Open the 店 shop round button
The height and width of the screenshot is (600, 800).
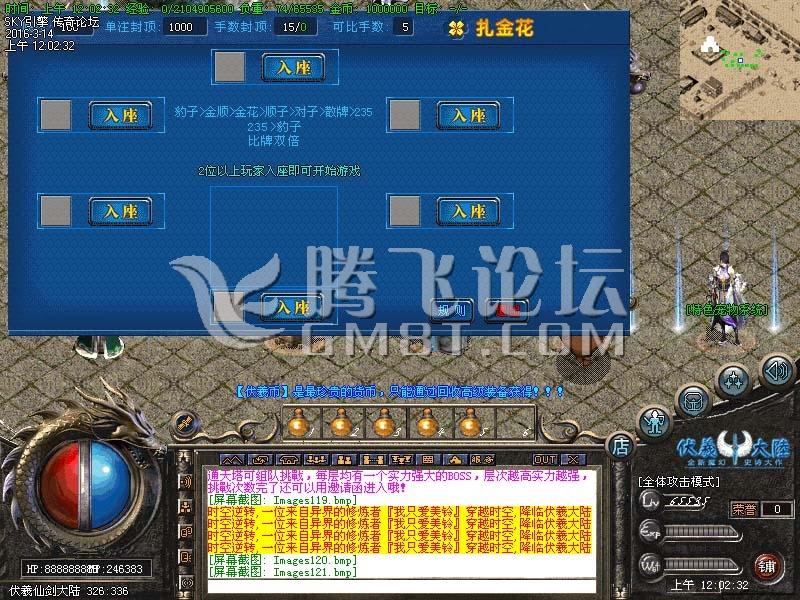(x=620, y=446)
